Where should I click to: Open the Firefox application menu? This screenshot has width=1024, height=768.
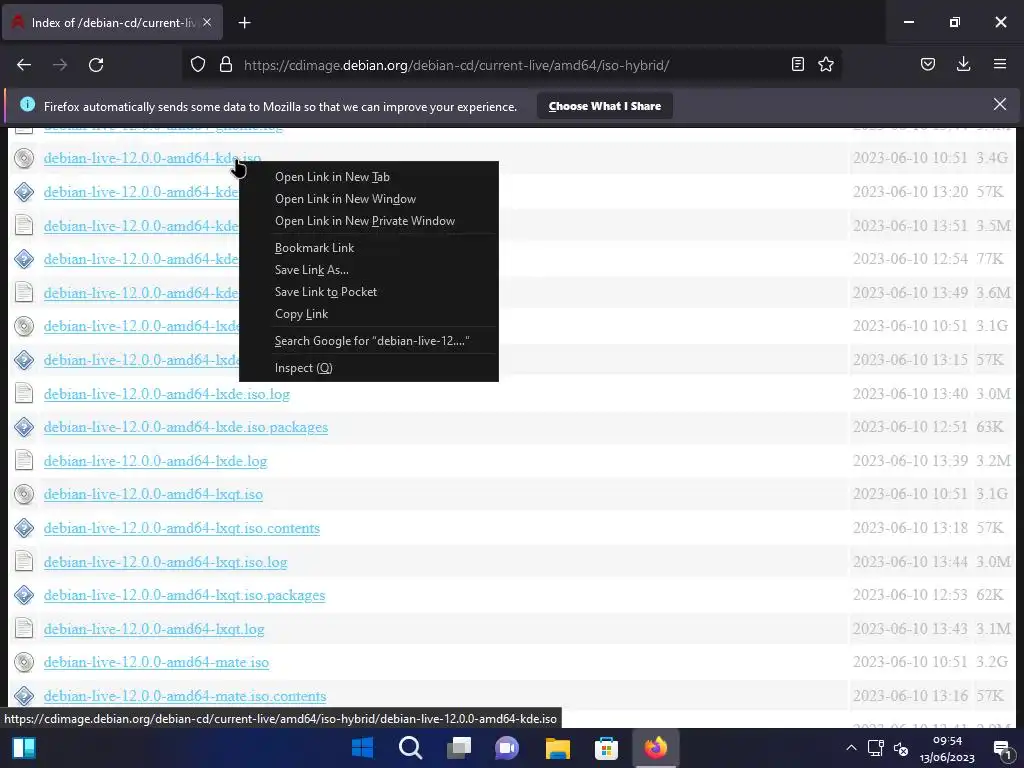(1000, 65)
